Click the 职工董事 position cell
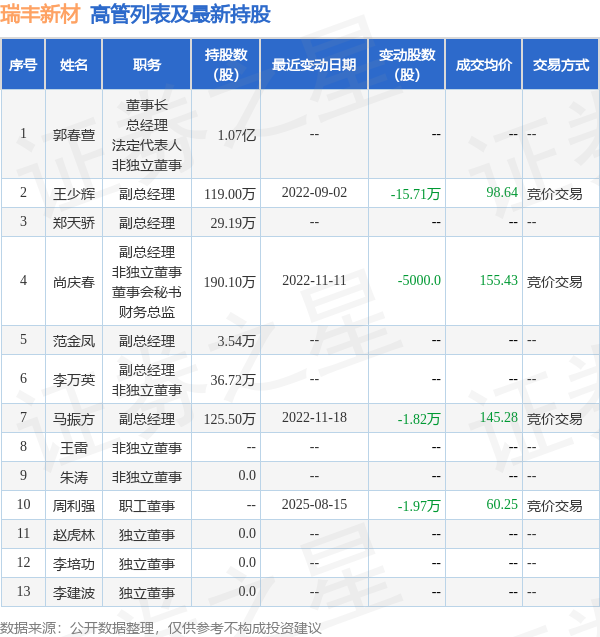The height and width of the screenshot is (637, 600). [x=147, y=506]
